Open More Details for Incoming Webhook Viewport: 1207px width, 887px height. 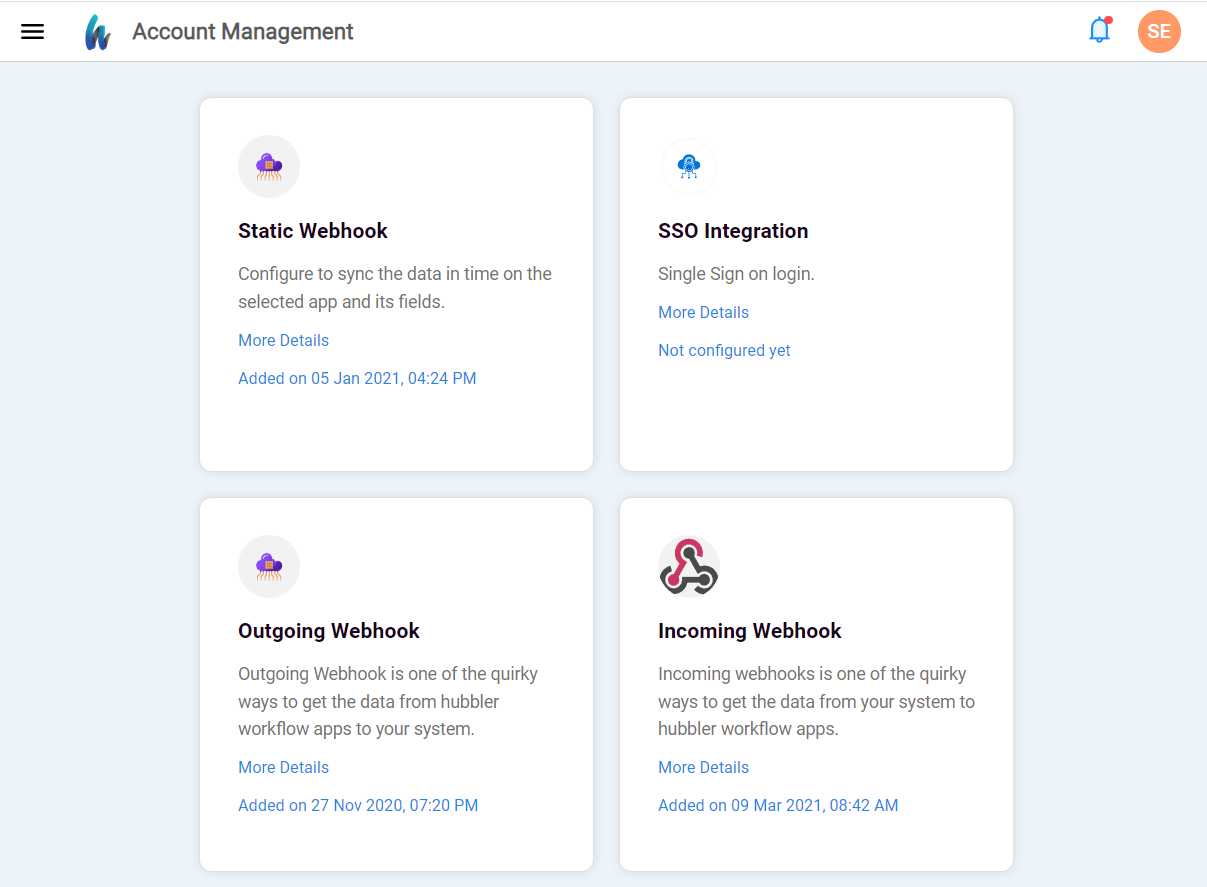point(703,767)
